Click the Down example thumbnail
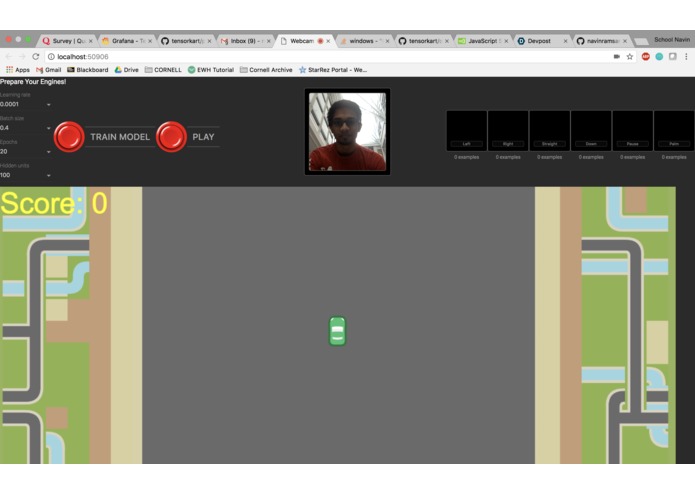The width and height of the screenshot is (695, 494). point(591,131)
